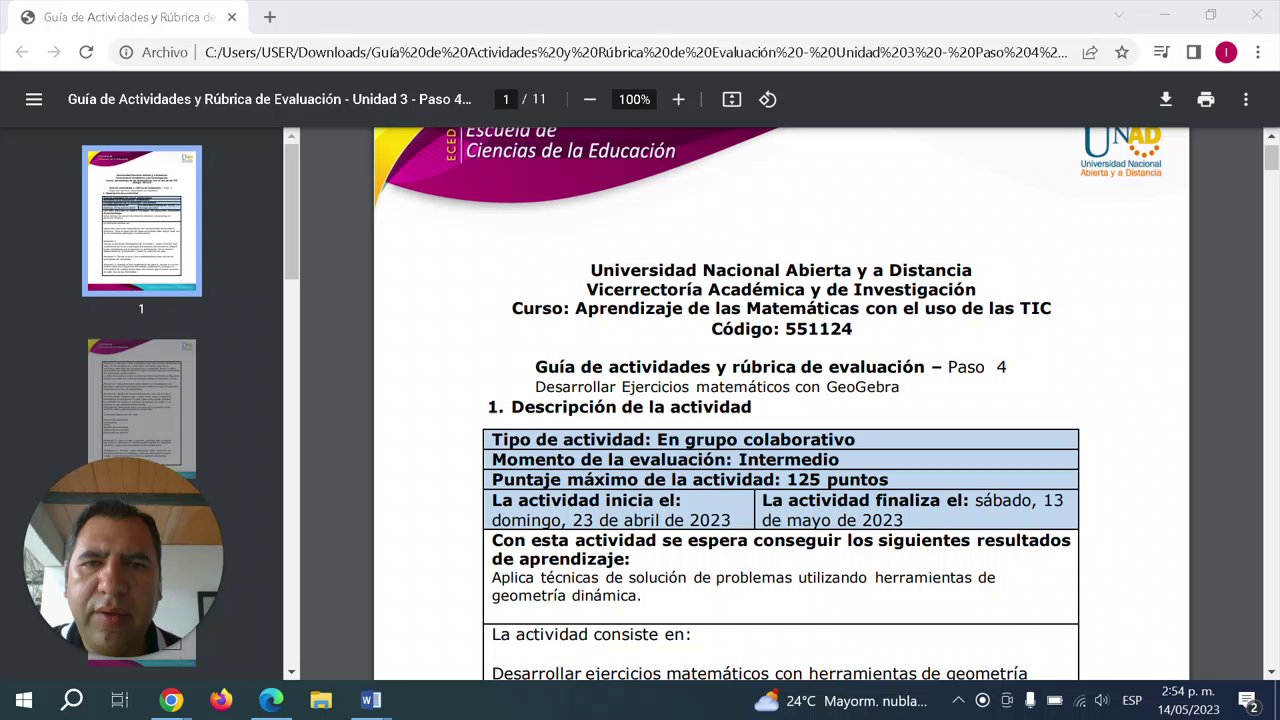Click 'Tipo de actividad: En grupo colaborativo' row
The height and width of the screenshot is (720, 1280).
coord(781,440)
